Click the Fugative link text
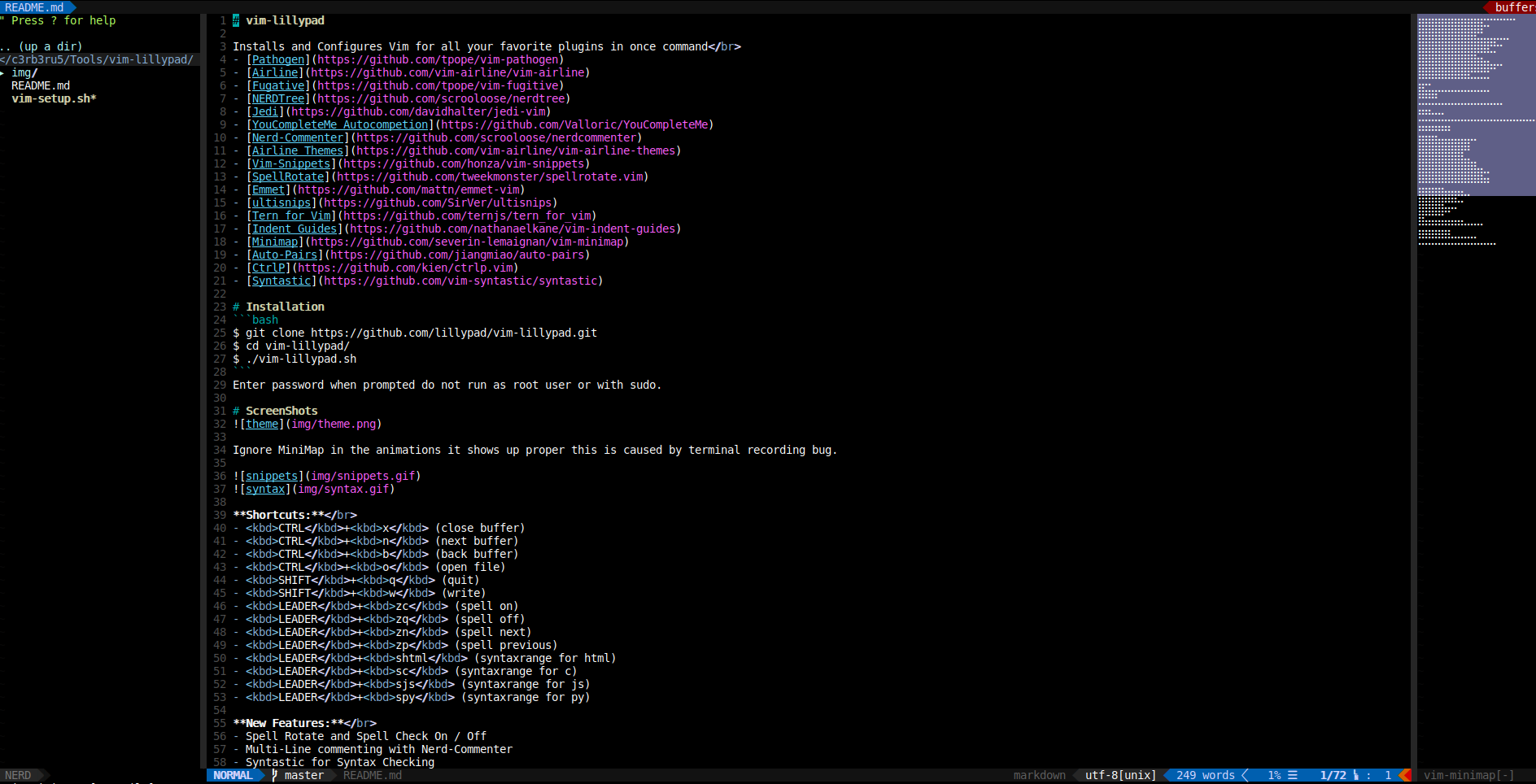Screen dimensions: 1536x784 pyautogui.click(x=278, y=85)
